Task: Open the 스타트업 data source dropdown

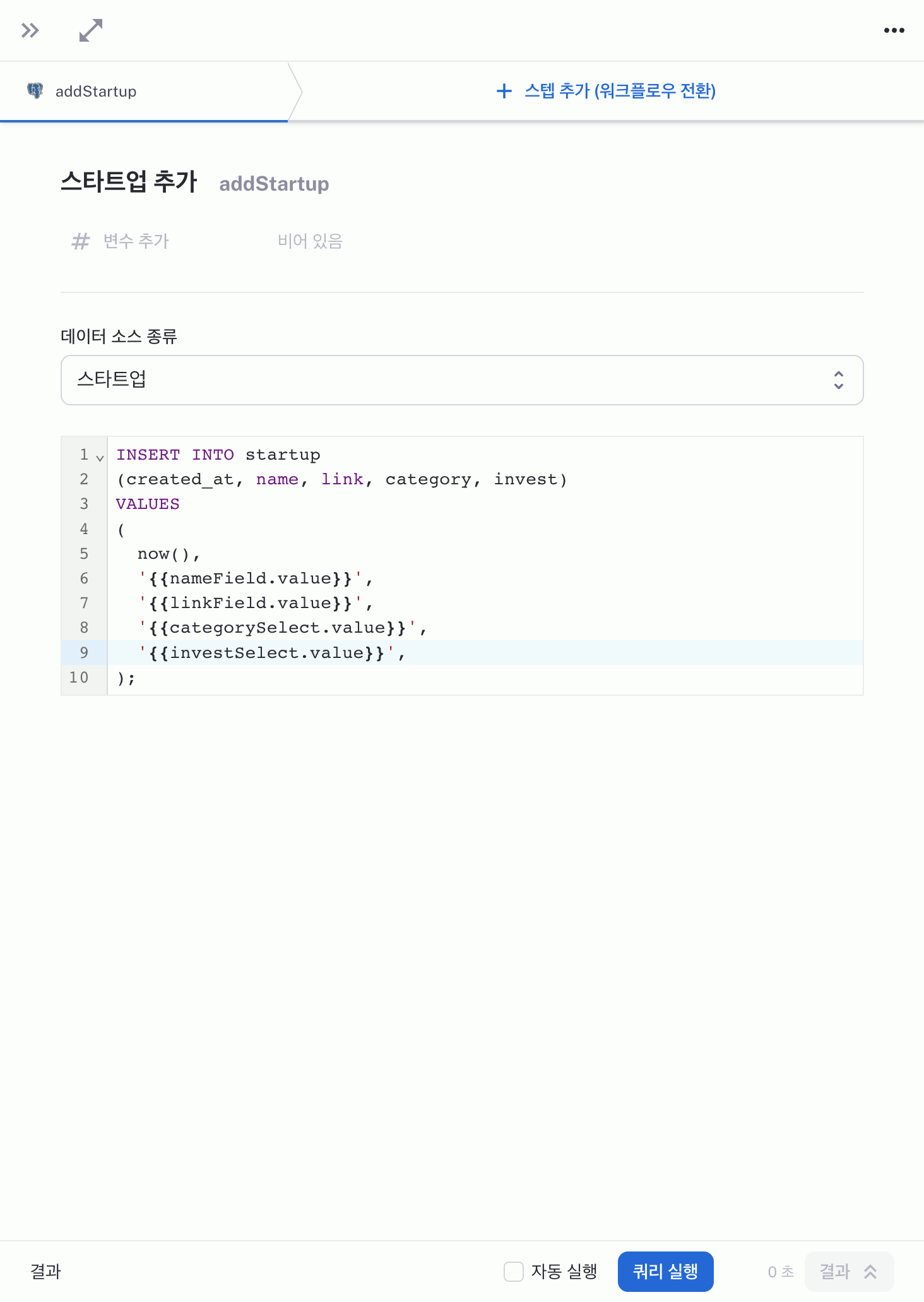Action: pyautogui.click(x=462, y=380)
